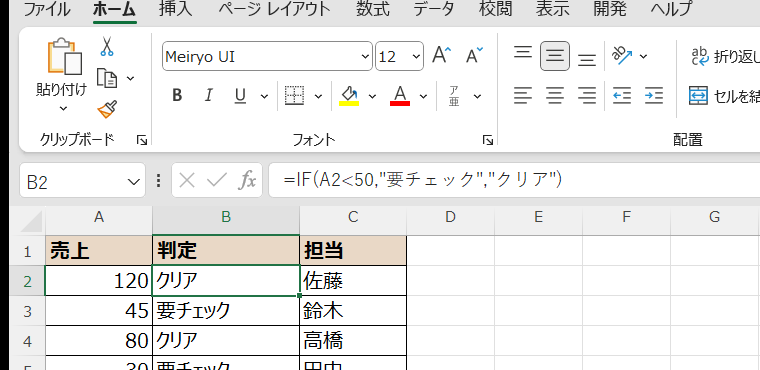Switch to the 数式 tab
The height and width of the screenshot is (370, 760).
373,9
